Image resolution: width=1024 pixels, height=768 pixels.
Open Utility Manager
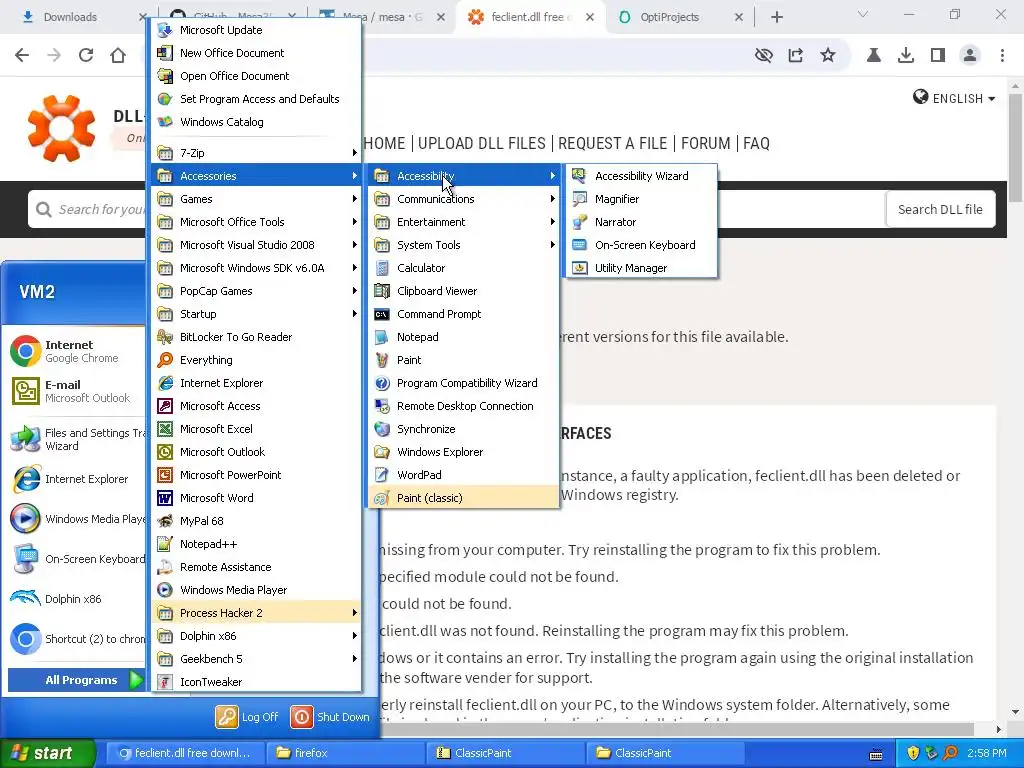pos(641,268)
